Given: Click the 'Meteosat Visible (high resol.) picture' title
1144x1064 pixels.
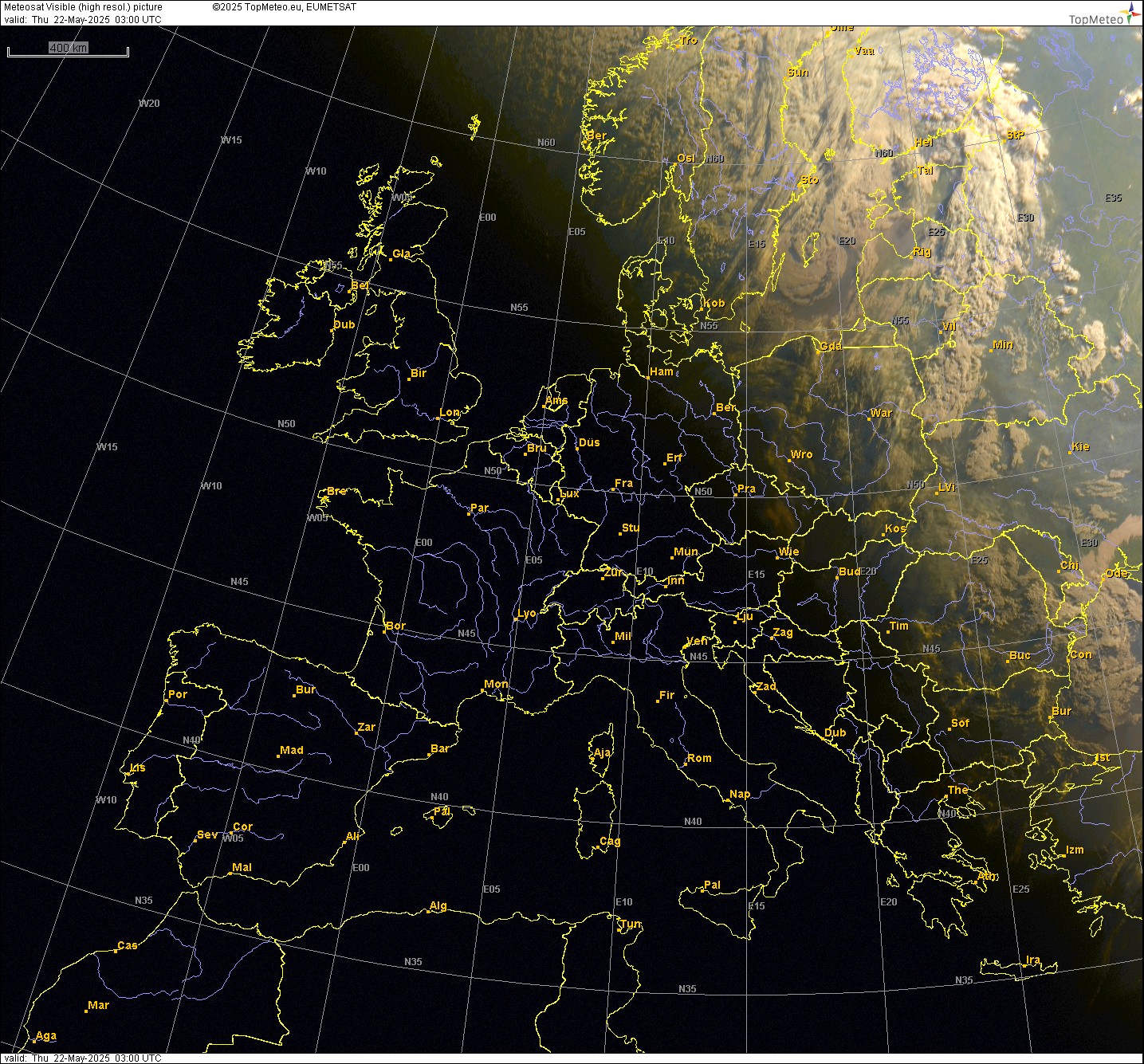Looking at the screenshot, I should point(83,7).
